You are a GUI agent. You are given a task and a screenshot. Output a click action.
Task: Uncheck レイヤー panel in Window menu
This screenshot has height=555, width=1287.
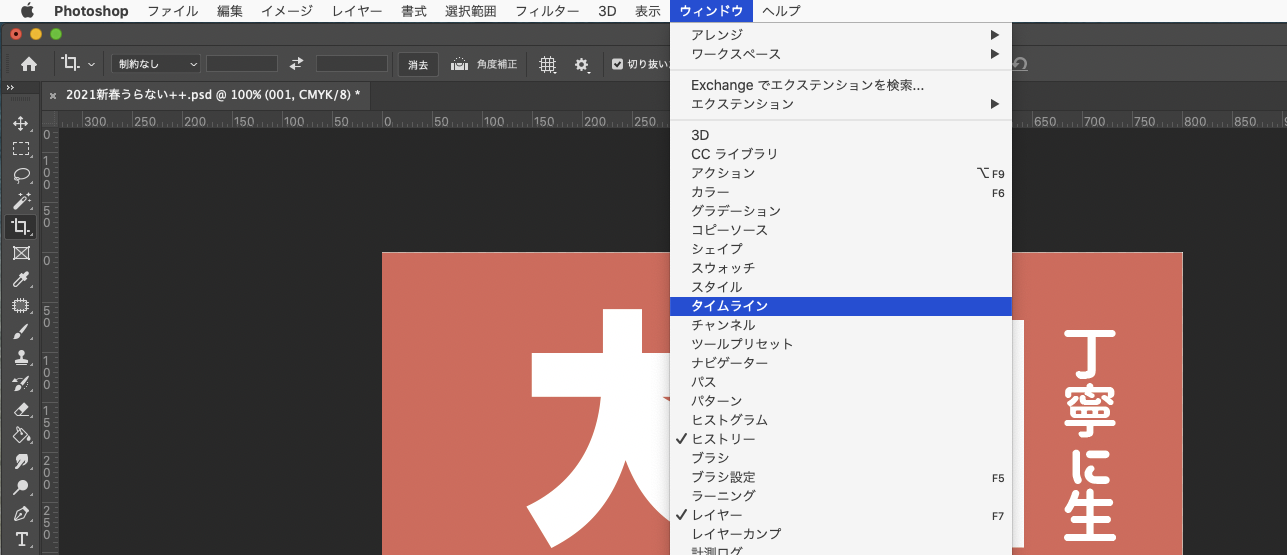717,515
